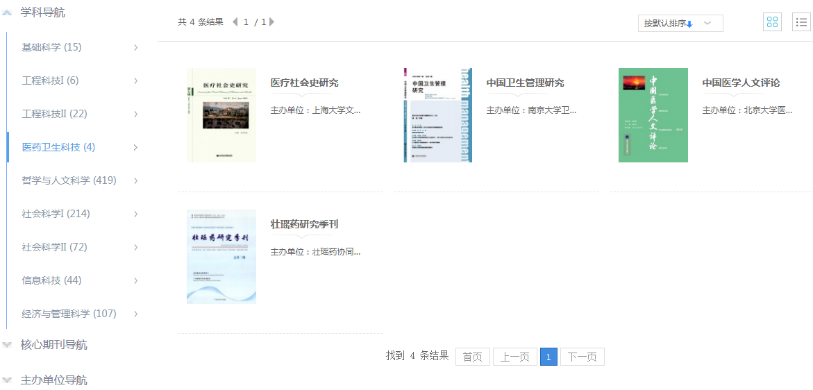813x390 pixels.
Task: Select 哲学与人文科学 (419) category
Action: pos(69,180)
